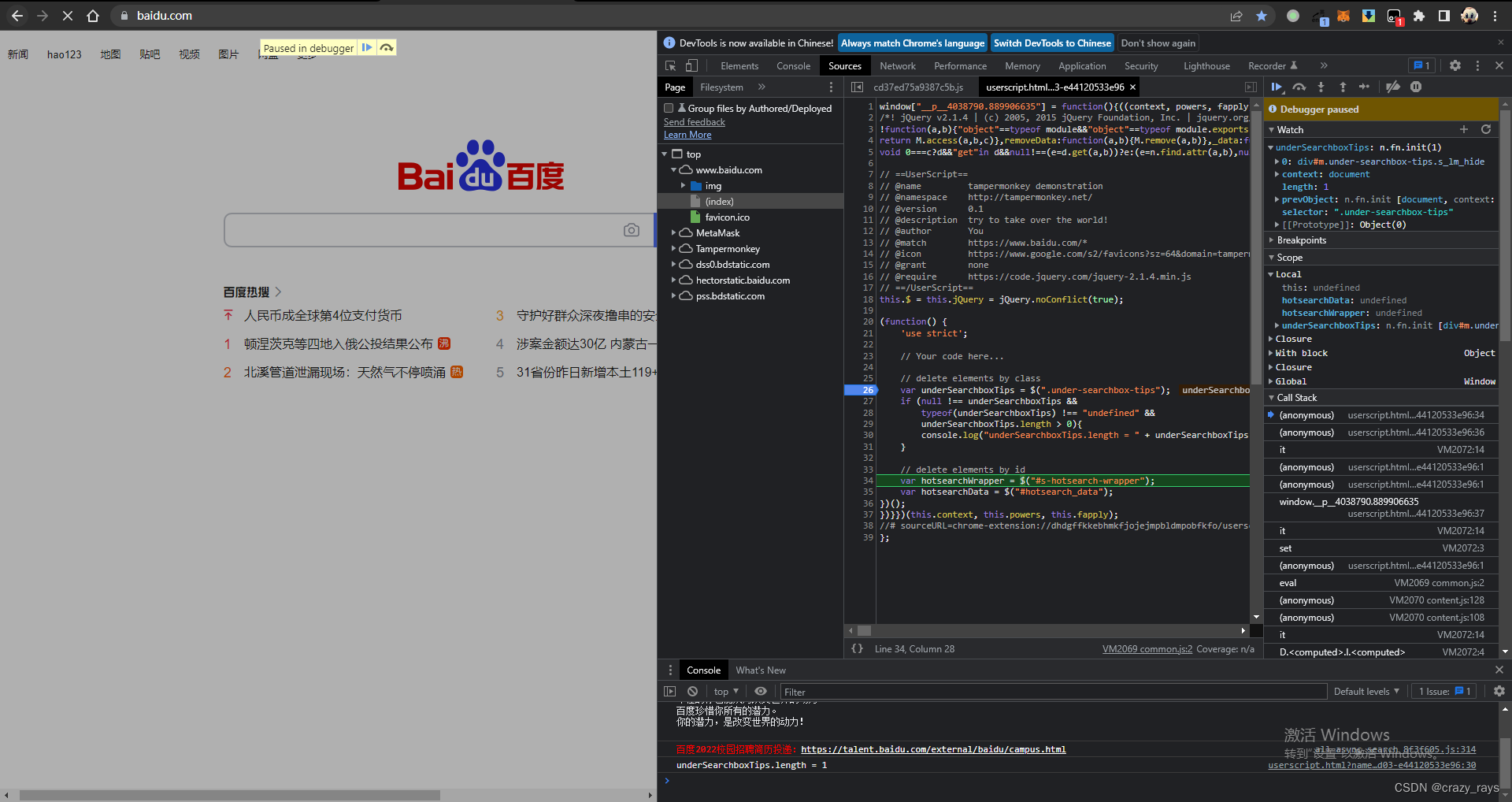Show the console sidebar
Screen dimensions: 1512x802
click(x=670, y=692)
